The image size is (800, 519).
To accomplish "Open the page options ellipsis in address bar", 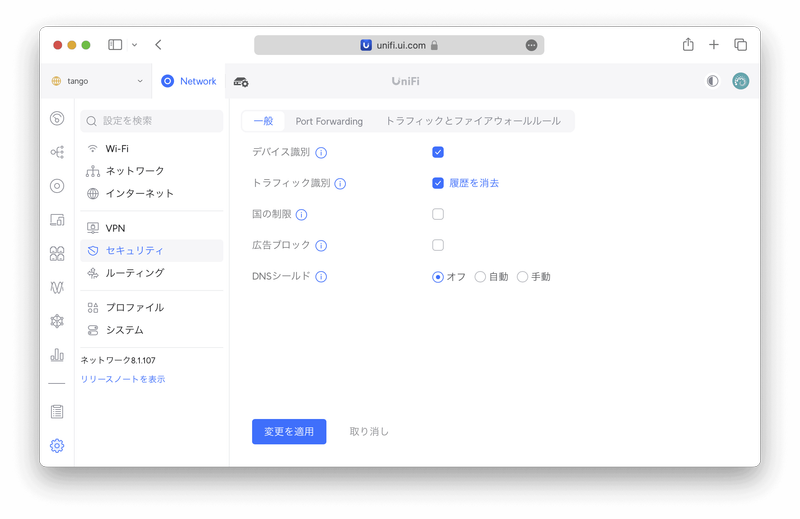I will (x=531, y=45).
